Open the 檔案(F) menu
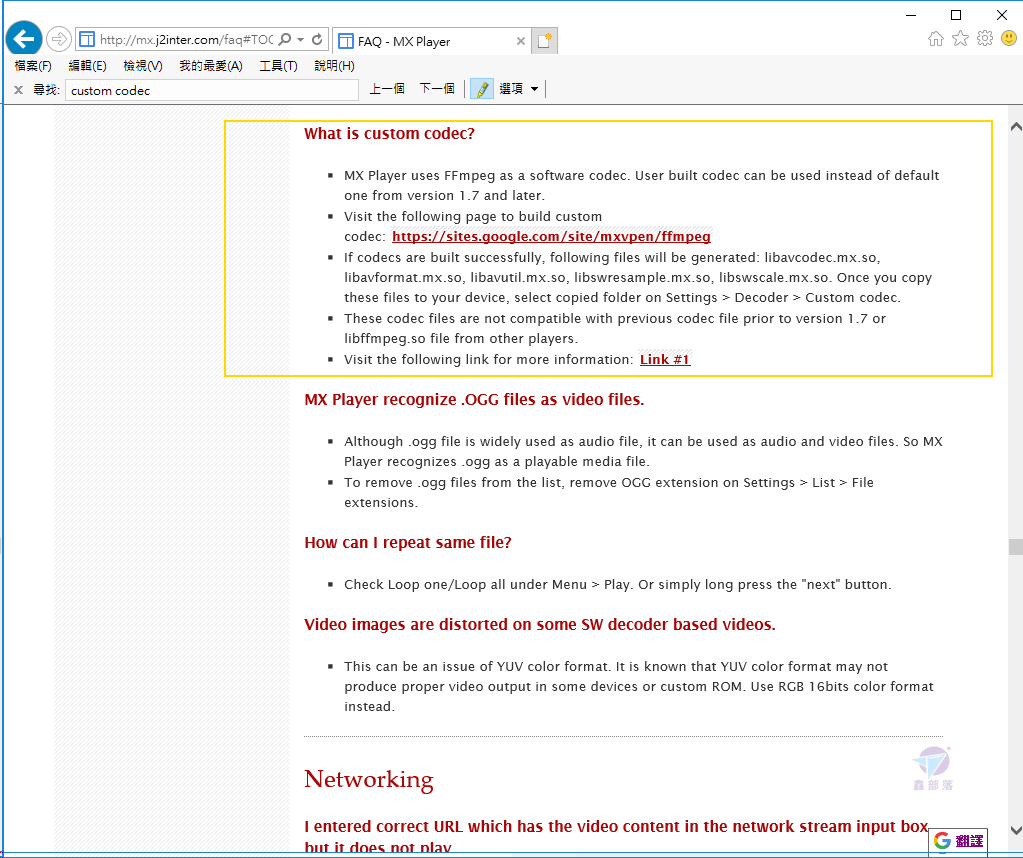The image size is (1023, 858). click(x=33, y=66)
